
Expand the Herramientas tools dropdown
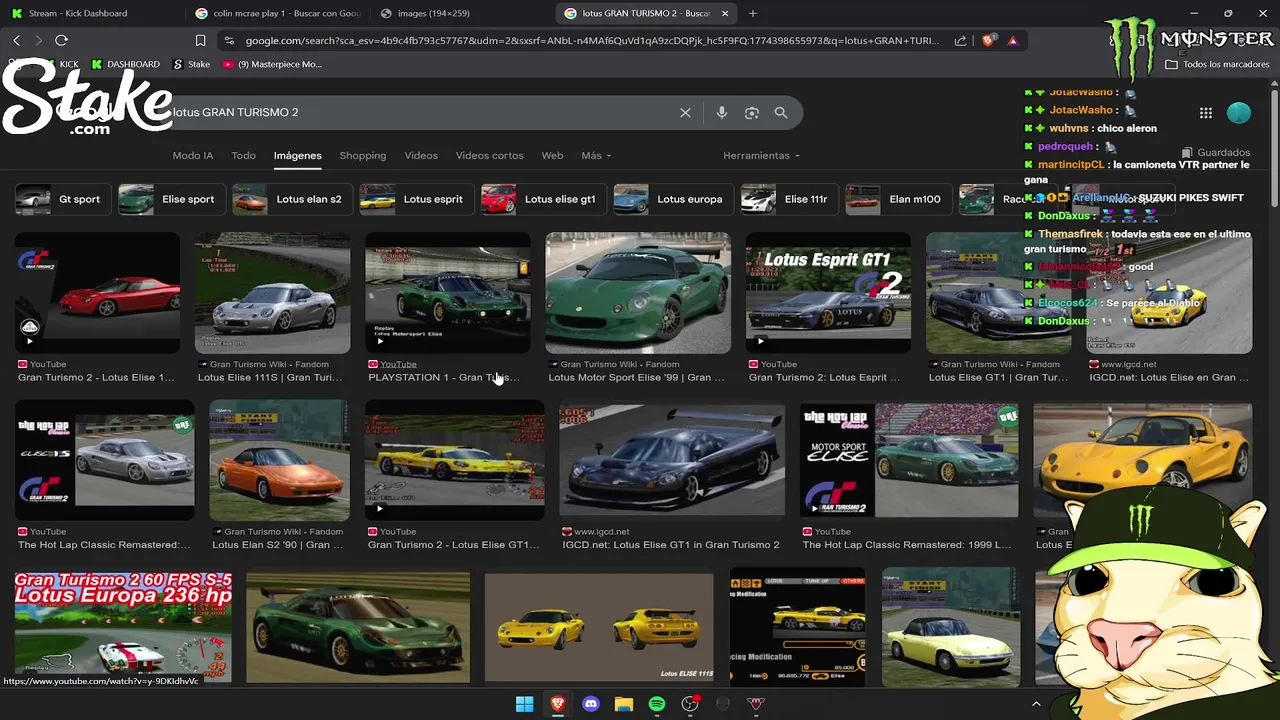pos(761,155)
